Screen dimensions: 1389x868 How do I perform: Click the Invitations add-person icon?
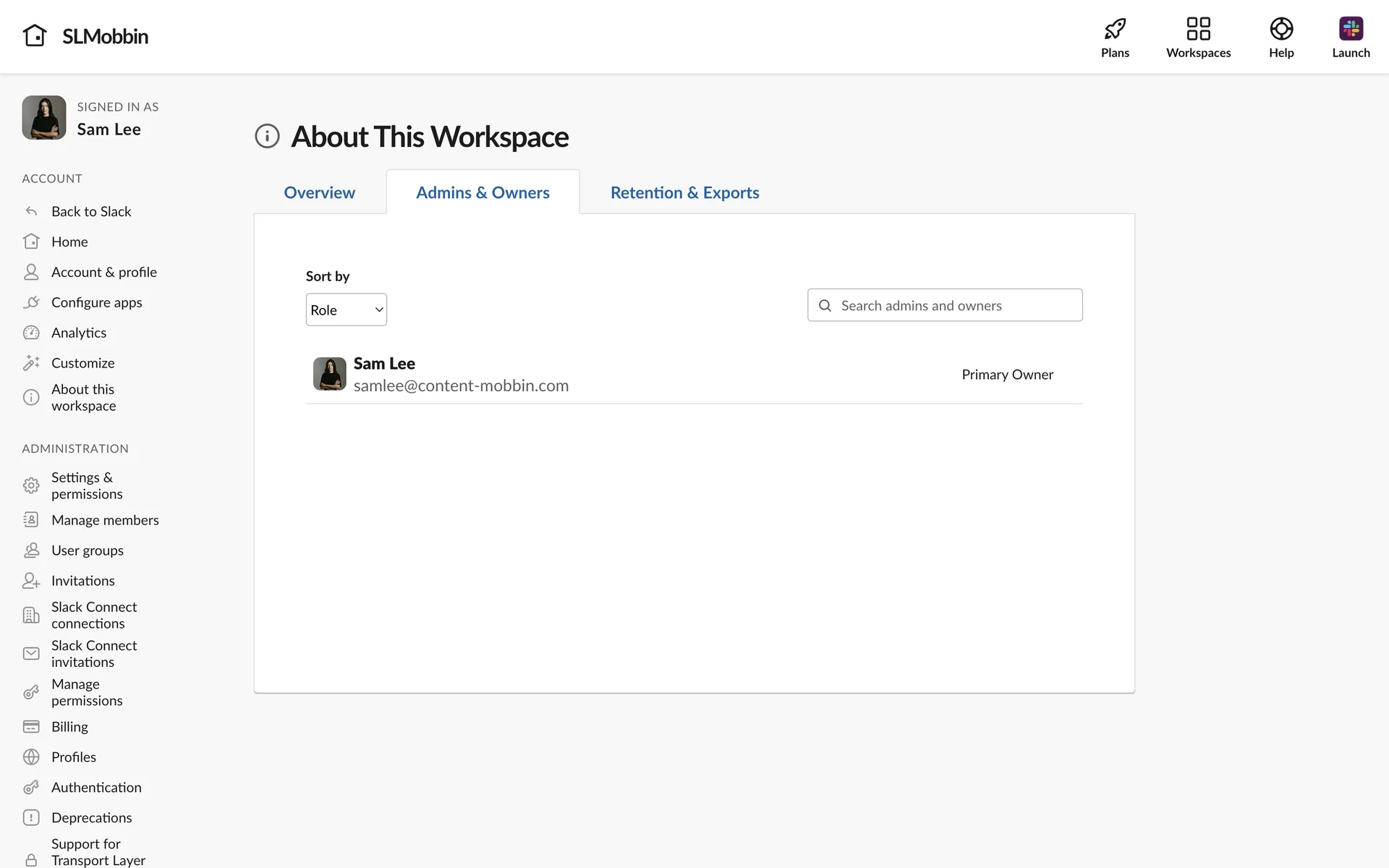pyautogui.click(x=31, y=581)
